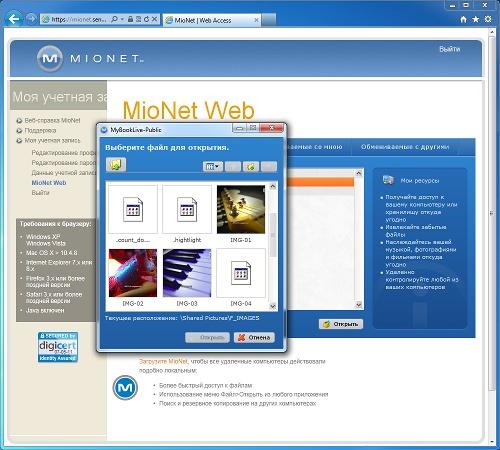Open the browser Home icon
The image size is (500, 450).
[x=463, y=19]
